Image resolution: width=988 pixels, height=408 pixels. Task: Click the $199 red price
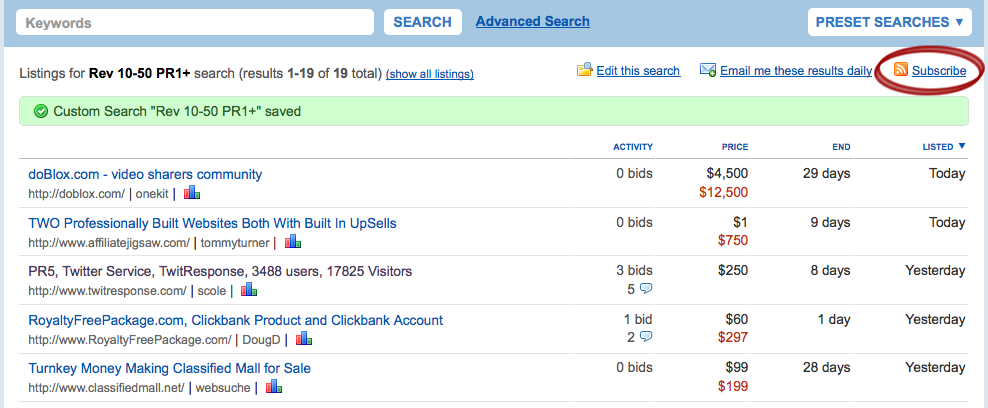point(733,386)
